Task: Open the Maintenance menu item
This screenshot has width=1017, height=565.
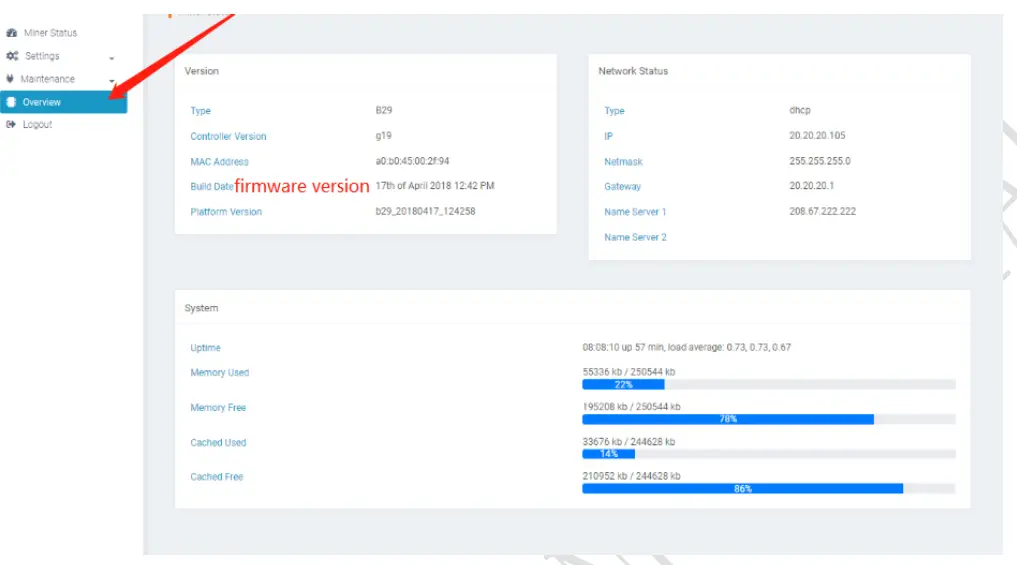Action: [x=47, y=78]
